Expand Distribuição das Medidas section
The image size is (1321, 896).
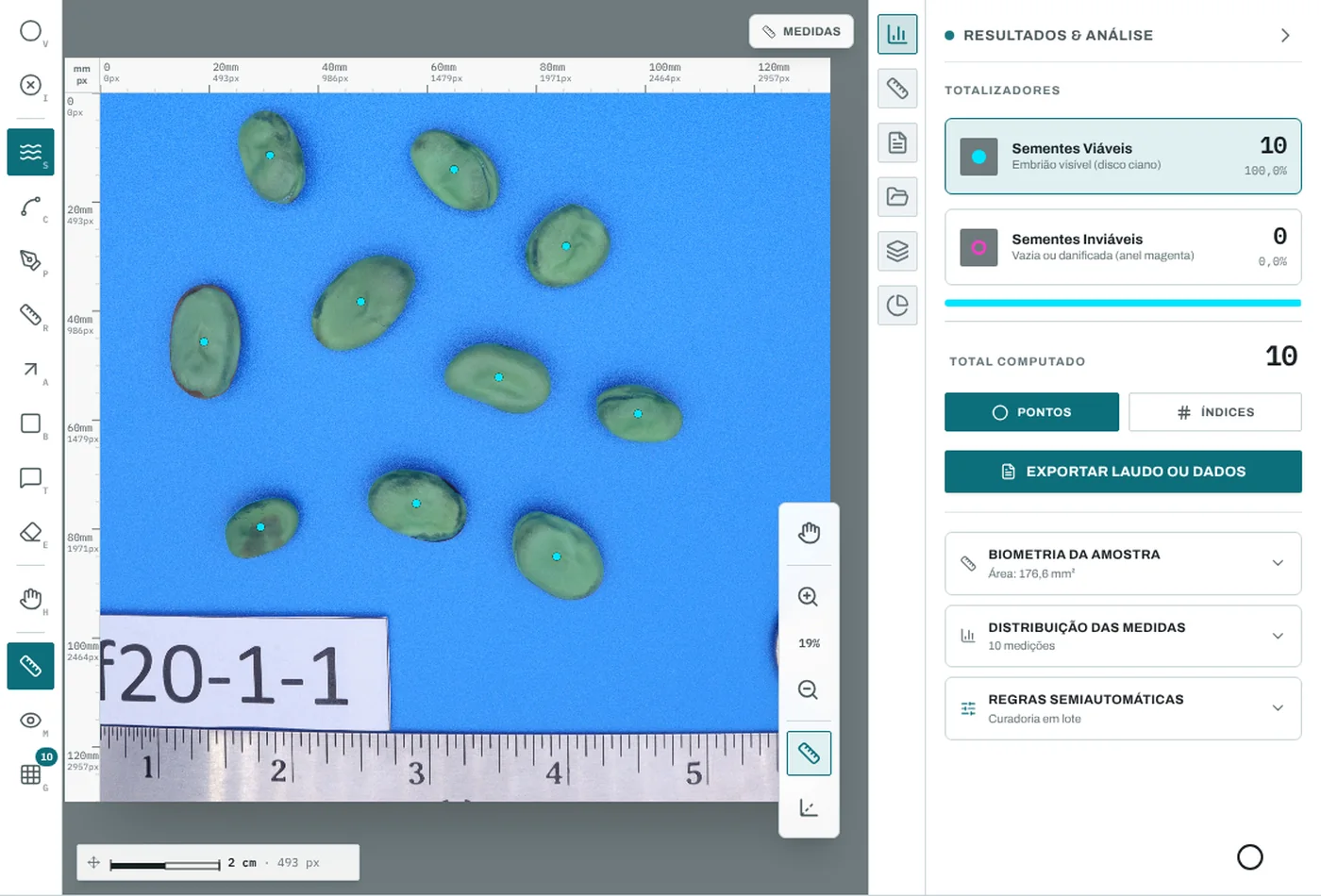point(1123,636)
